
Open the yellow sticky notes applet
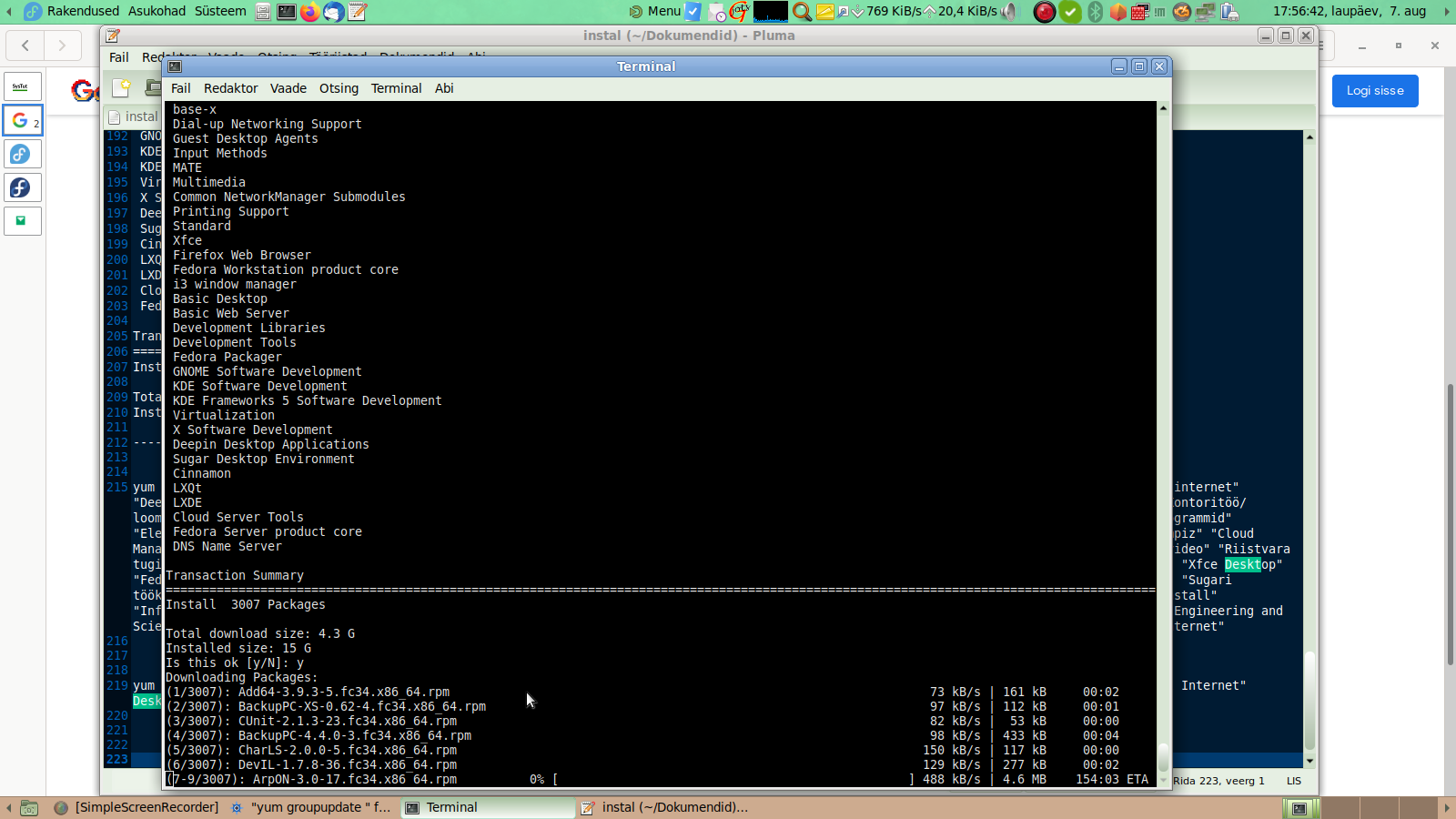coord(825,11)
